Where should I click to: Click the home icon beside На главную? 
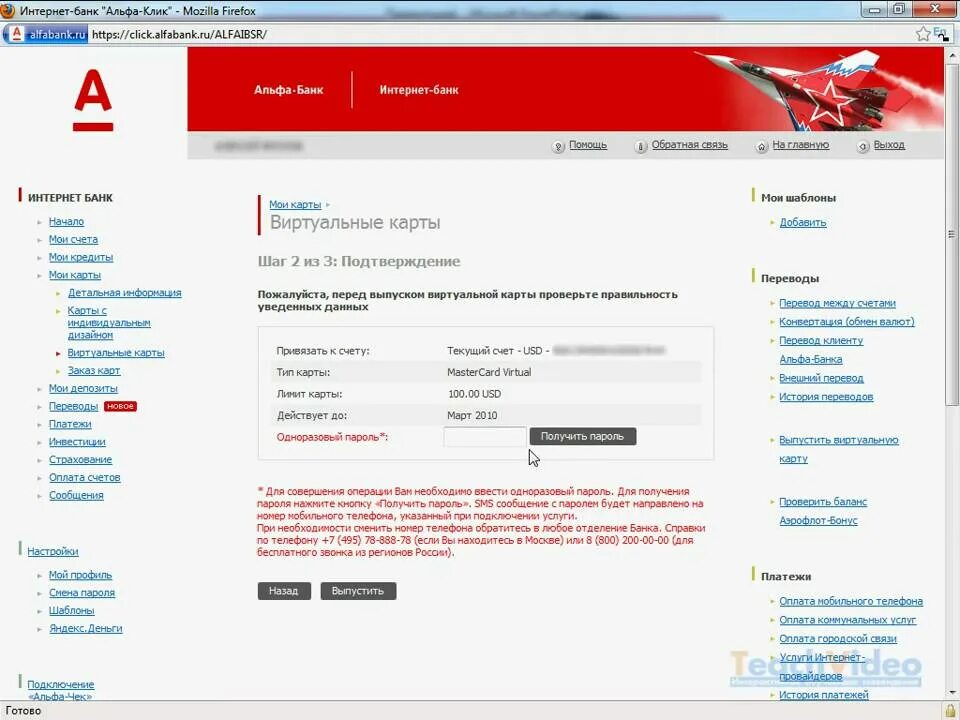click(x=761, y=146)
